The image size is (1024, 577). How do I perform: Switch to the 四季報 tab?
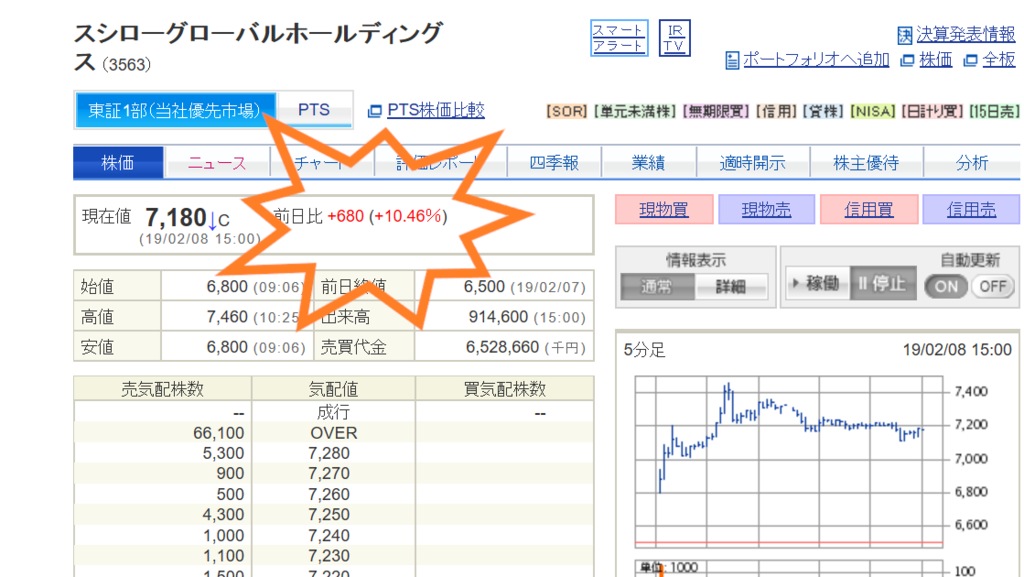coord(554,163)
